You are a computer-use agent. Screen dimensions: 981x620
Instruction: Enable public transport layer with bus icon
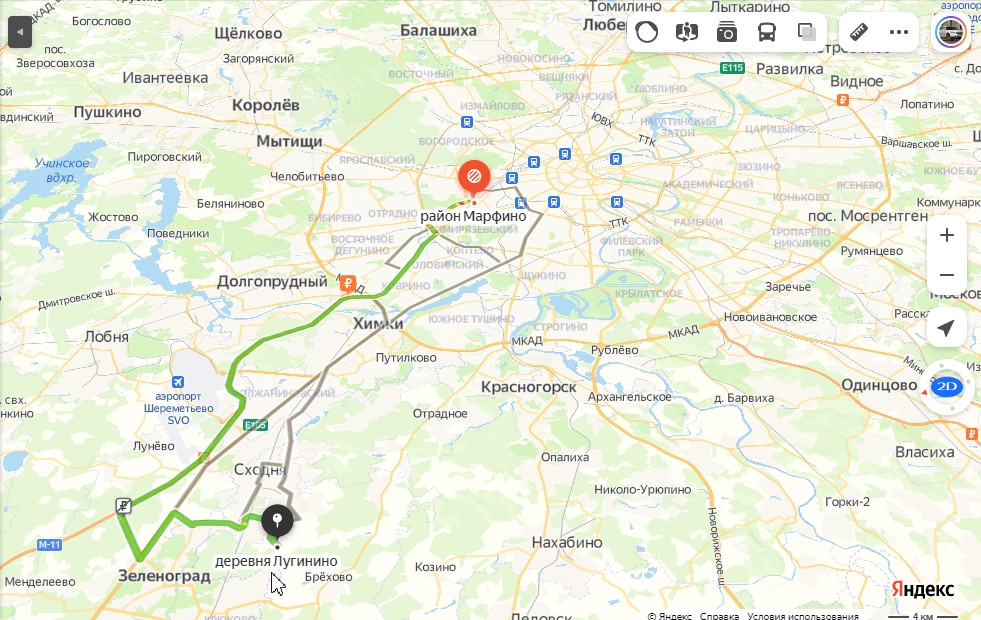[766, 32]
